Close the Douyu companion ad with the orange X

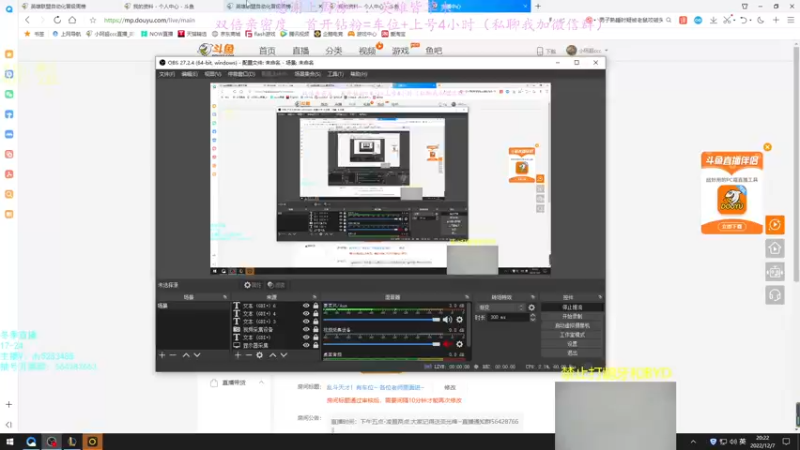tap(767, 147)
